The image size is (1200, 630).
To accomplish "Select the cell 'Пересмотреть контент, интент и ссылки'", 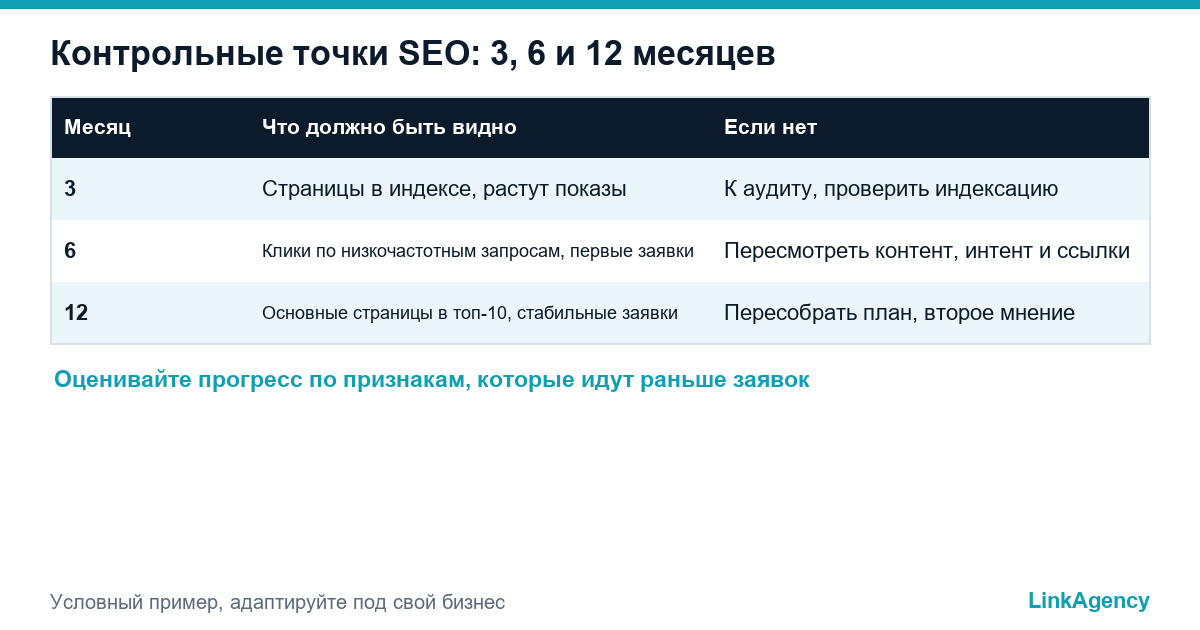I will [x=927, y=251].
